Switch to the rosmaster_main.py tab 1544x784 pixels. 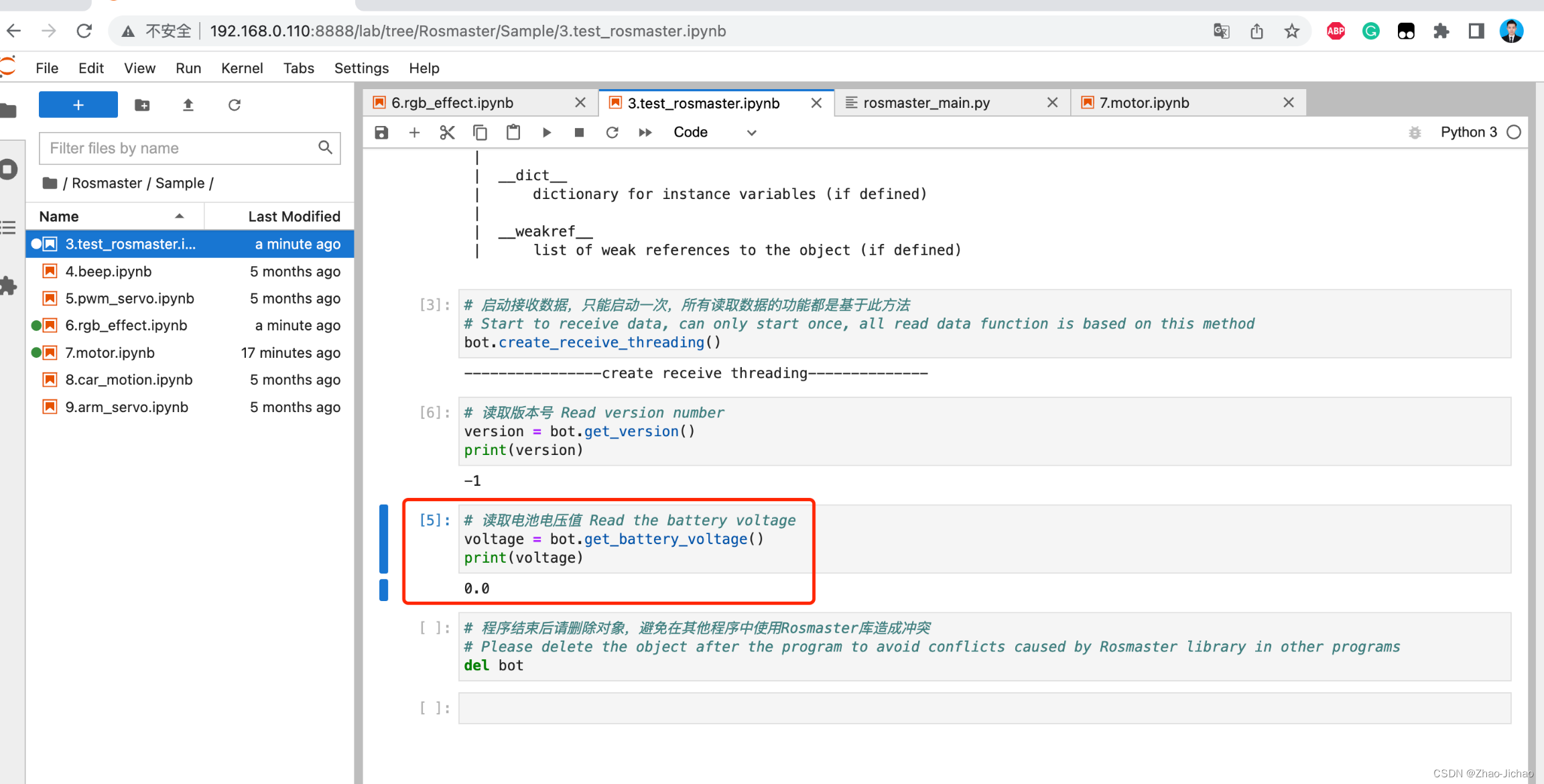point(926,103)
